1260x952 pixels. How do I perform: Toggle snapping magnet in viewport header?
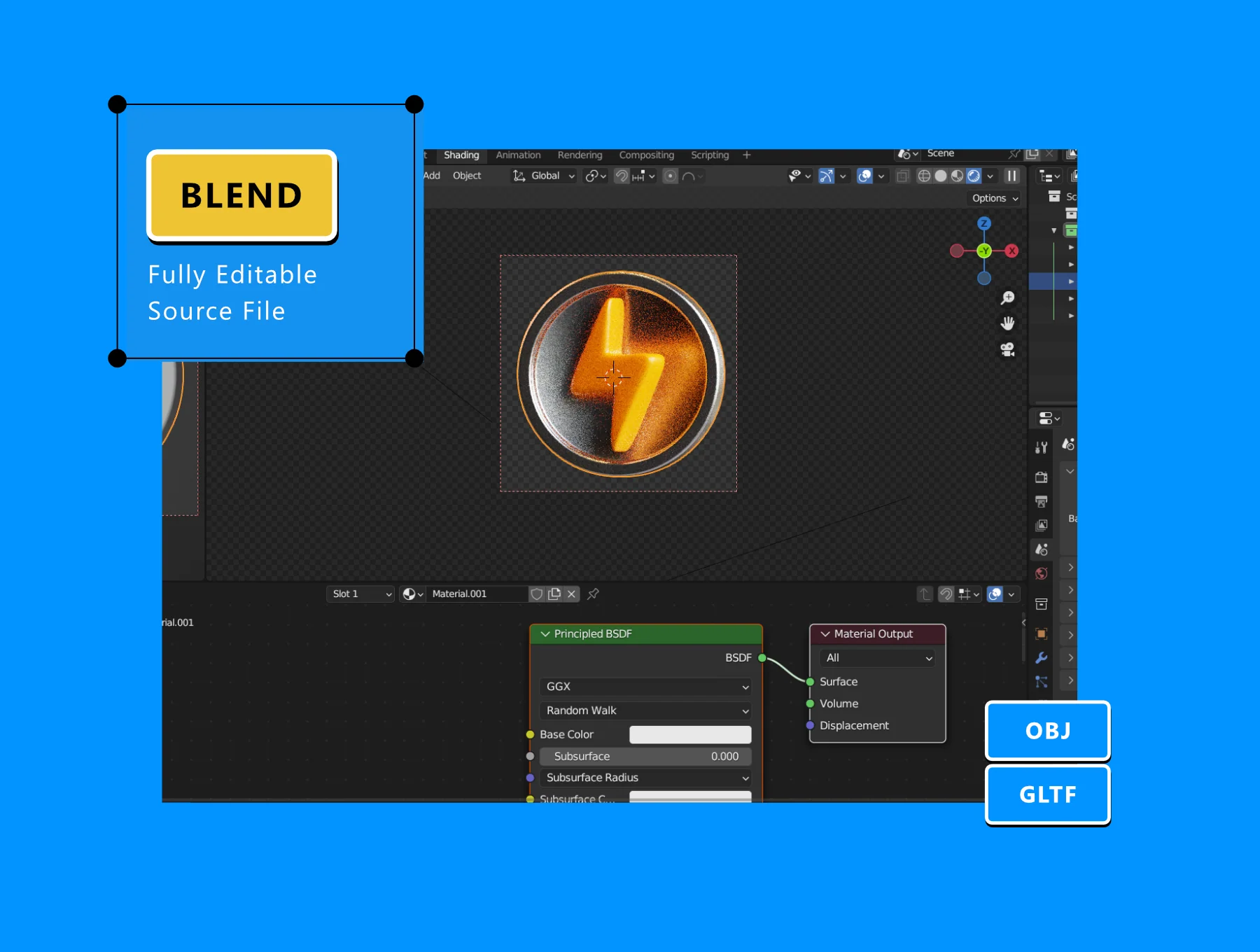[x=622, y=176]
